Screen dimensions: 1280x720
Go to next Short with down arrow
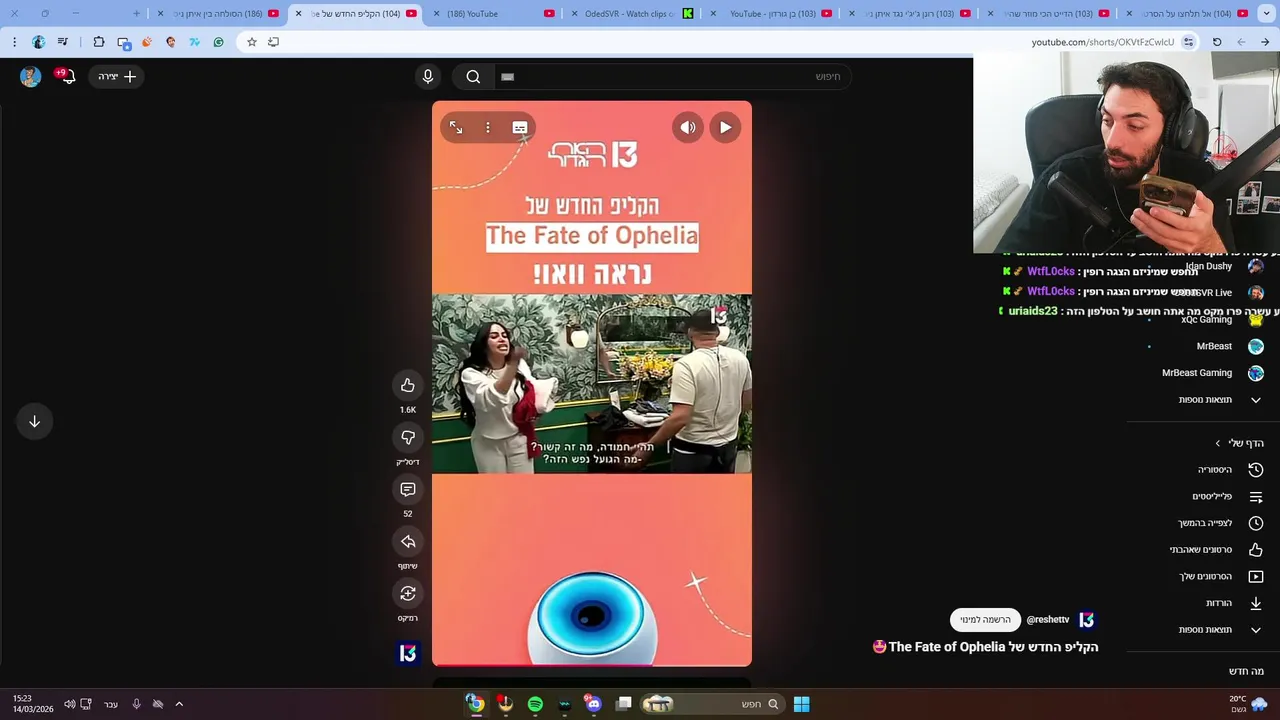click(x=34, y=422)
